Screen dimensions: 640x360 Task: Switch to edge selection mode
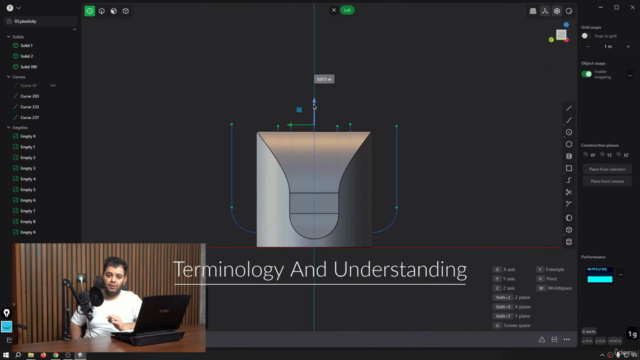point(102,11)
